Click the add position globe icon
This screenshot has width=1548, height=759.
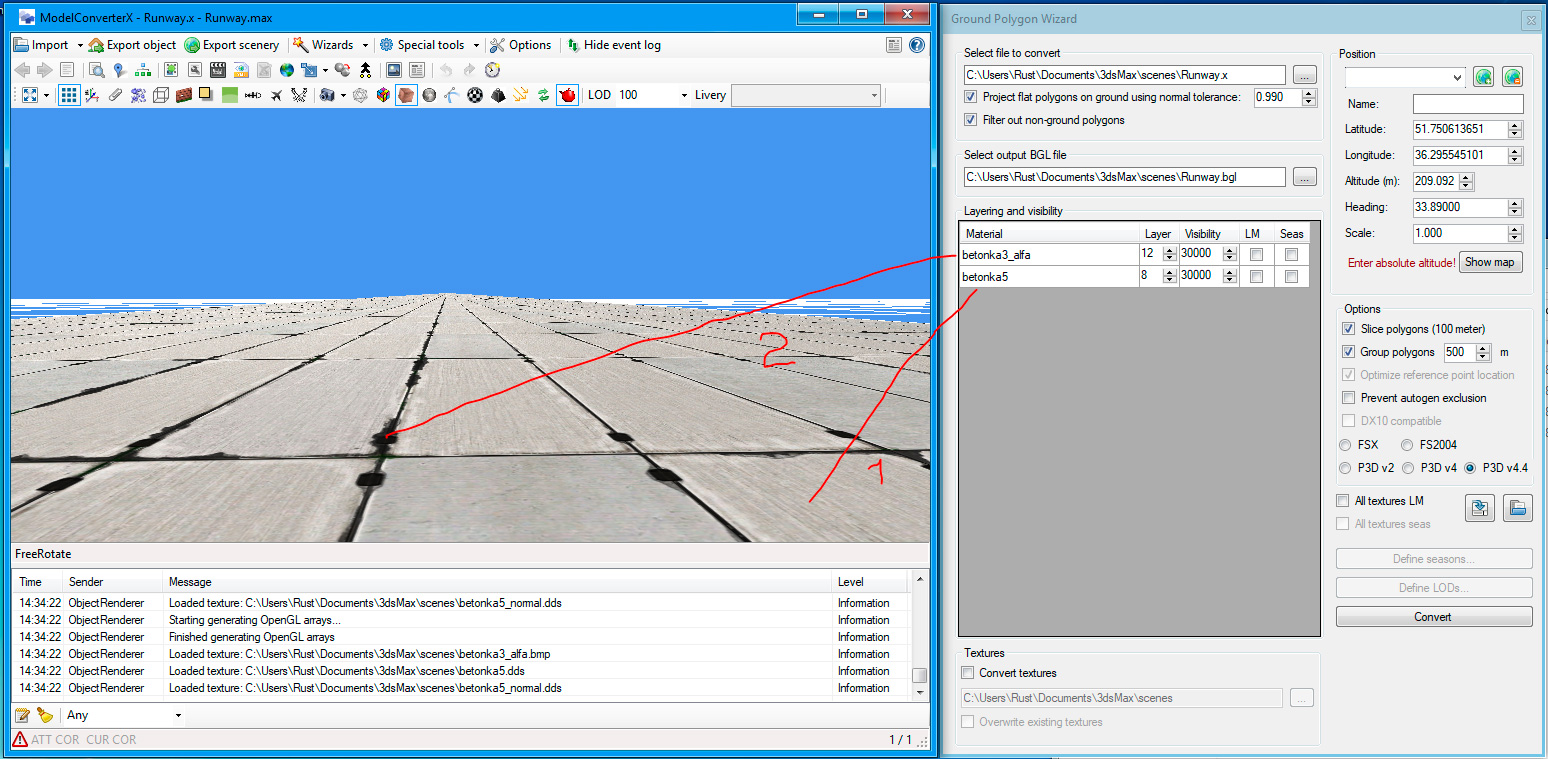click(x=1484, y=77)
